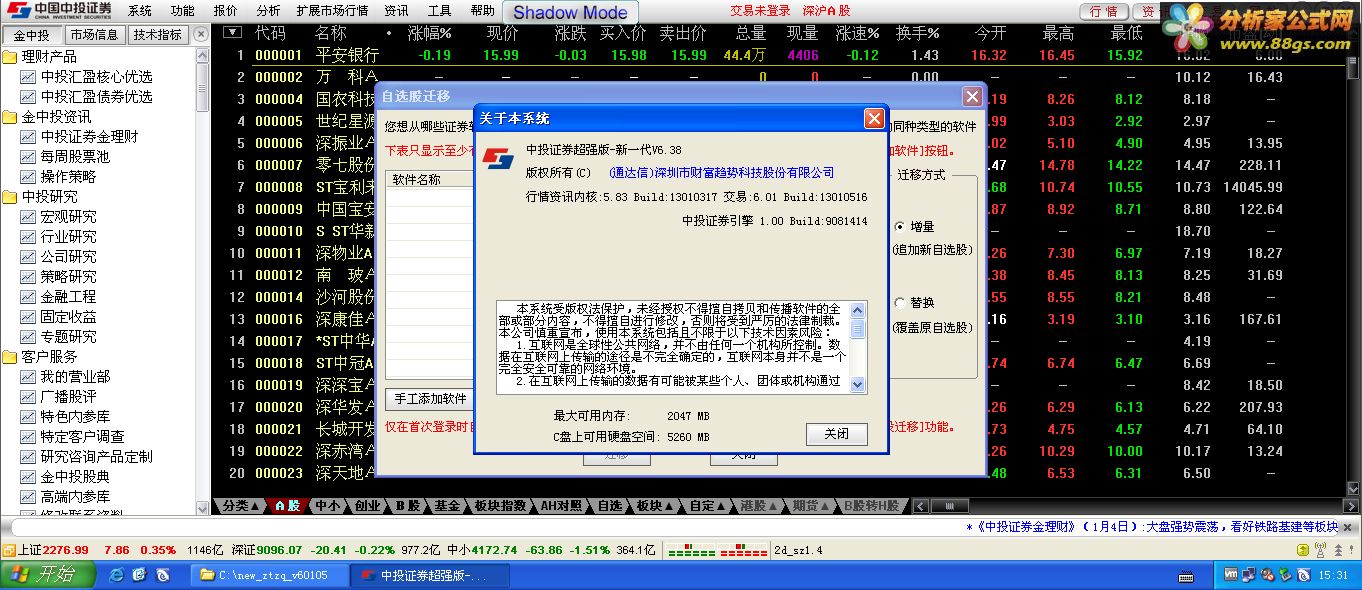Select the 增量 migration radio button
The width and height of the screenshot is (1362, 590).
pyautogui.click(x=900, y=227)
